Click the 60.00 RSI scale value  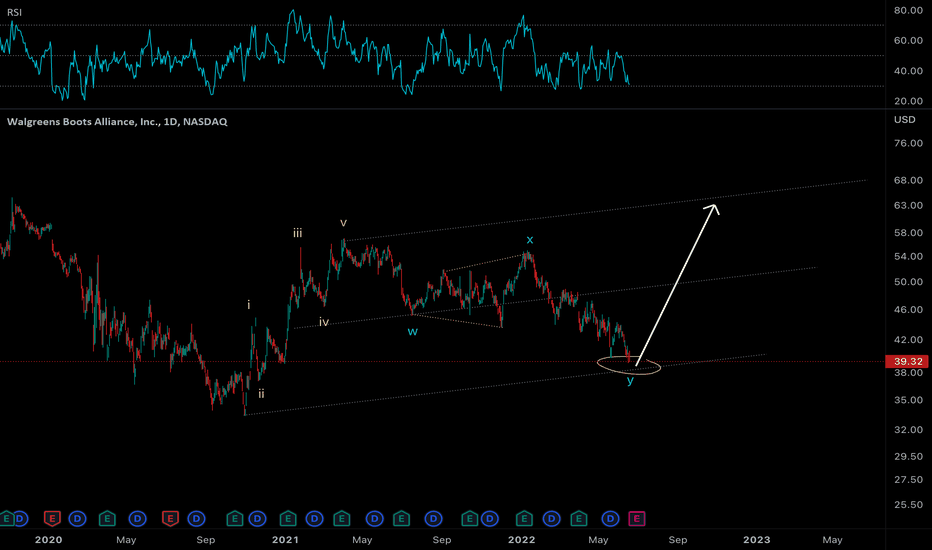click(908, 40)
